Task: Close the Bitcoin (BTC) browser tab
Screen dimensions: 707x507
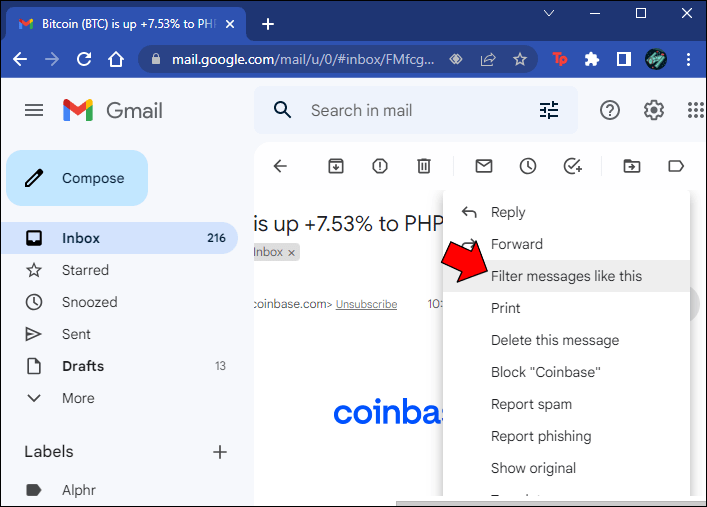Action: click(230, 24)
